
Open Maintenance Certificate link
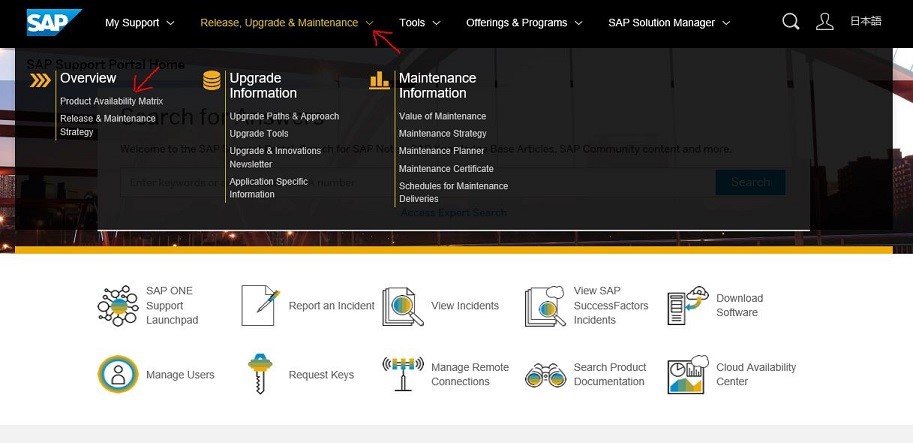point(446,169)
